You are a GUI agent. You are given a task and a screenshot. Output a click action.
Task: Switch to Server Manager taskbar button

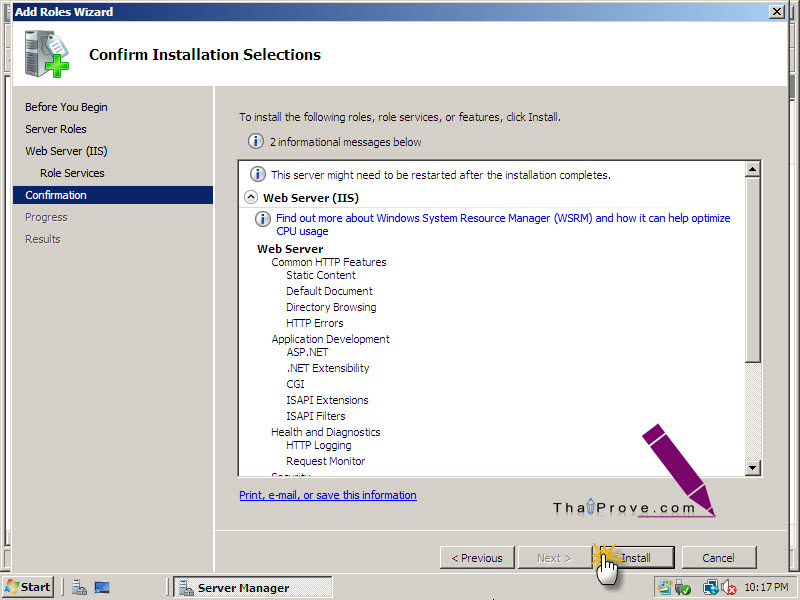pos(253,588)
